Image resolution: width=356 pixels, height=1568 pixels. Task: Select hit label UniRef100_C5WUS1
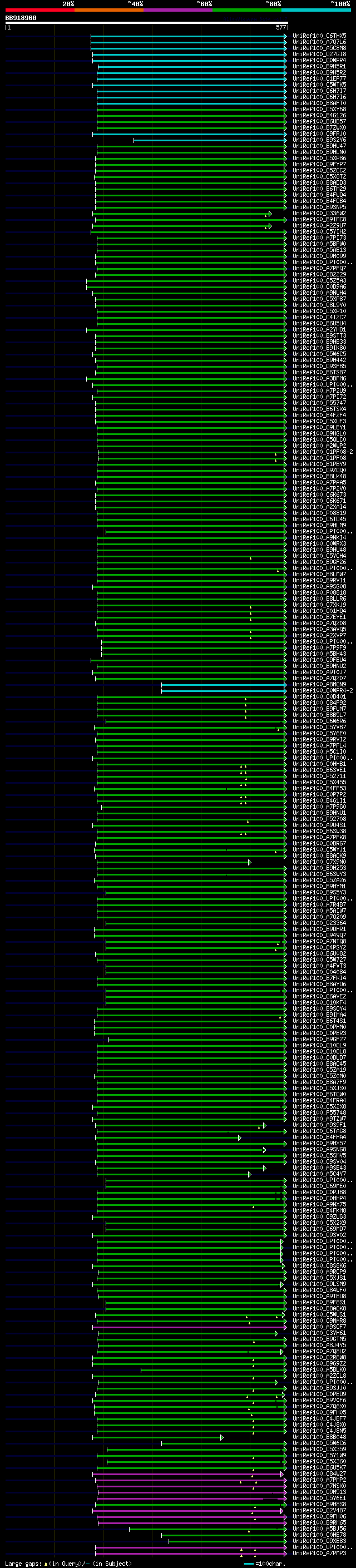pos(319,1315)
